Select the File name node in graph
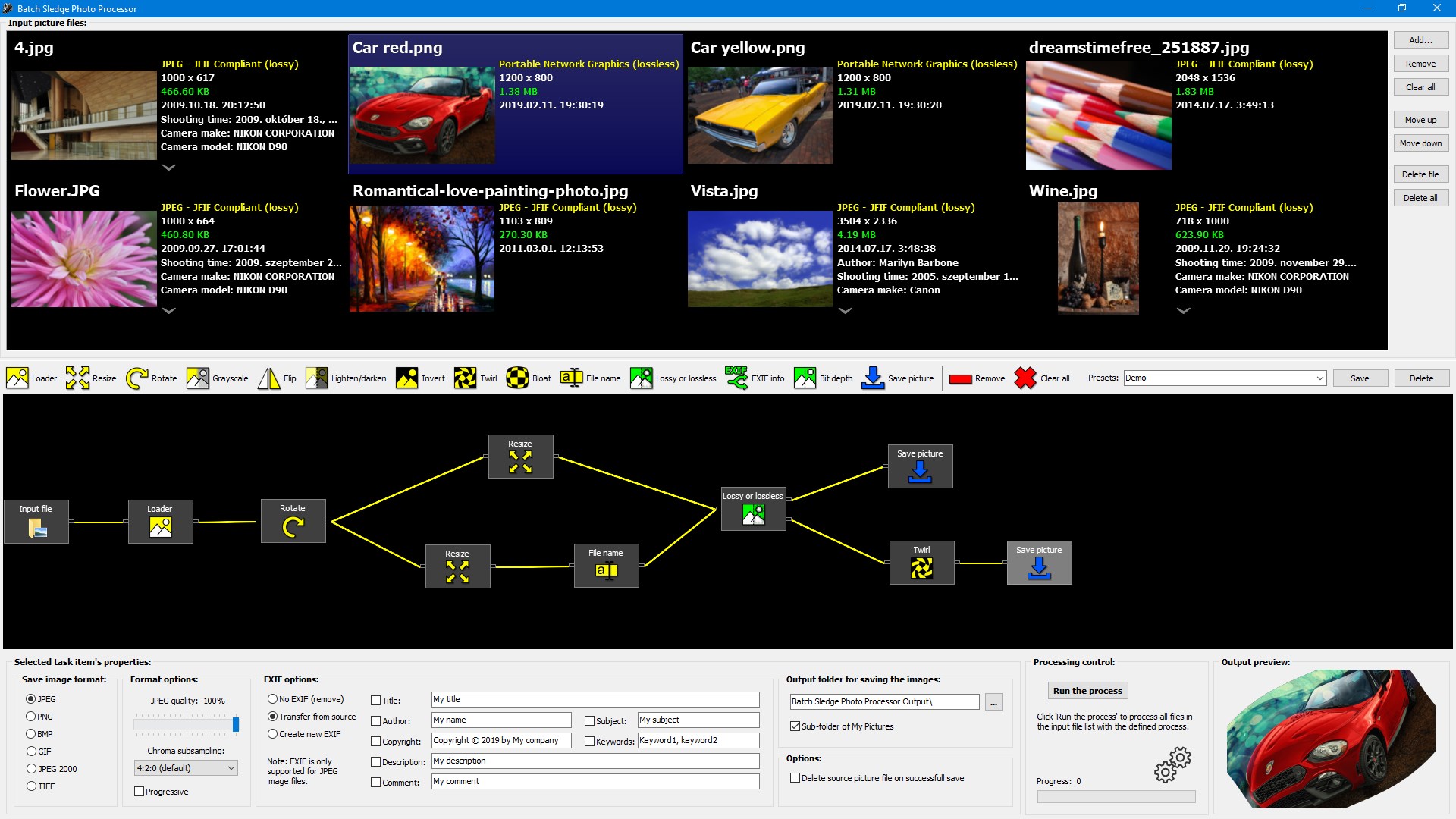This screenshot has height=819, width=1456. click(606, 565)
